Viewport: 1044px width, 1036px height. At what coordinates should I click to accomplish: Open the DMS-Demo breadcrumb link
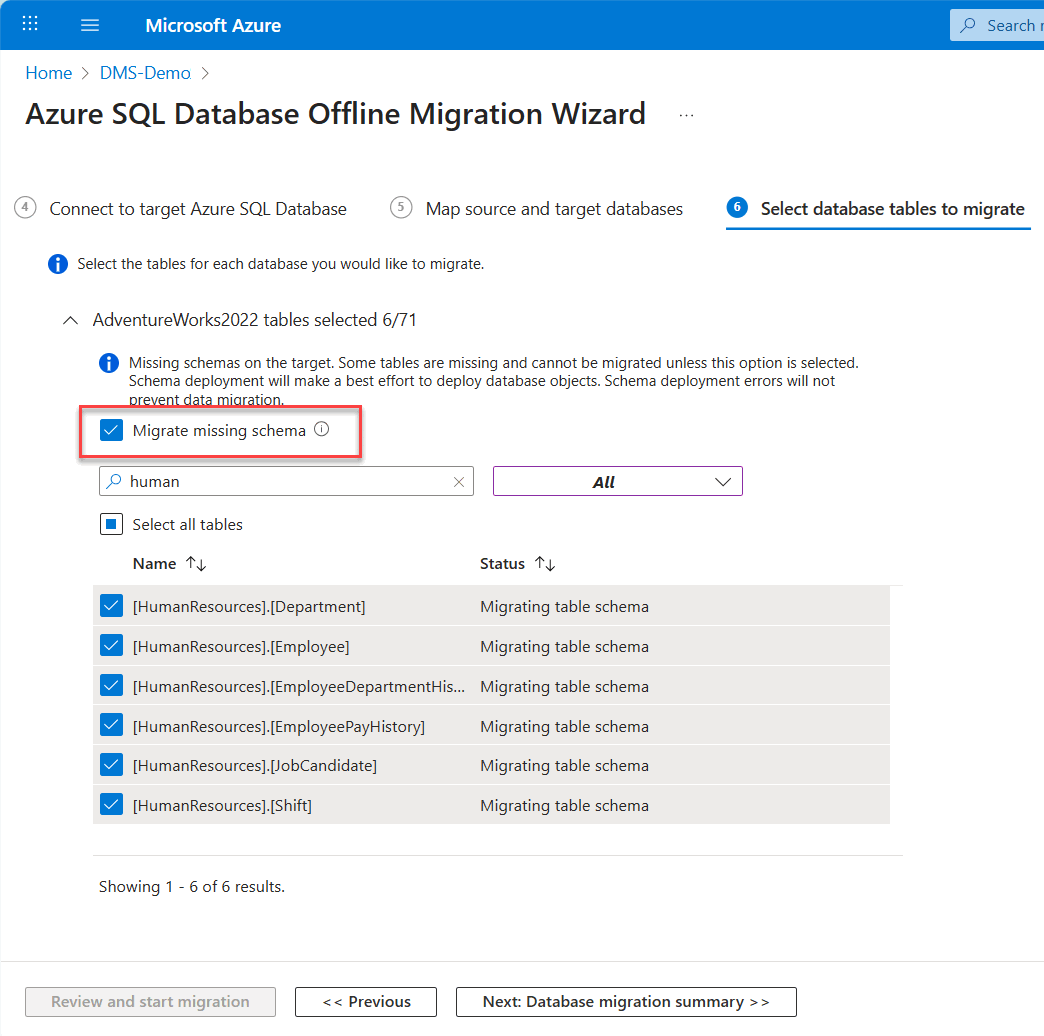pyautogui.click(x=145, y=73)
